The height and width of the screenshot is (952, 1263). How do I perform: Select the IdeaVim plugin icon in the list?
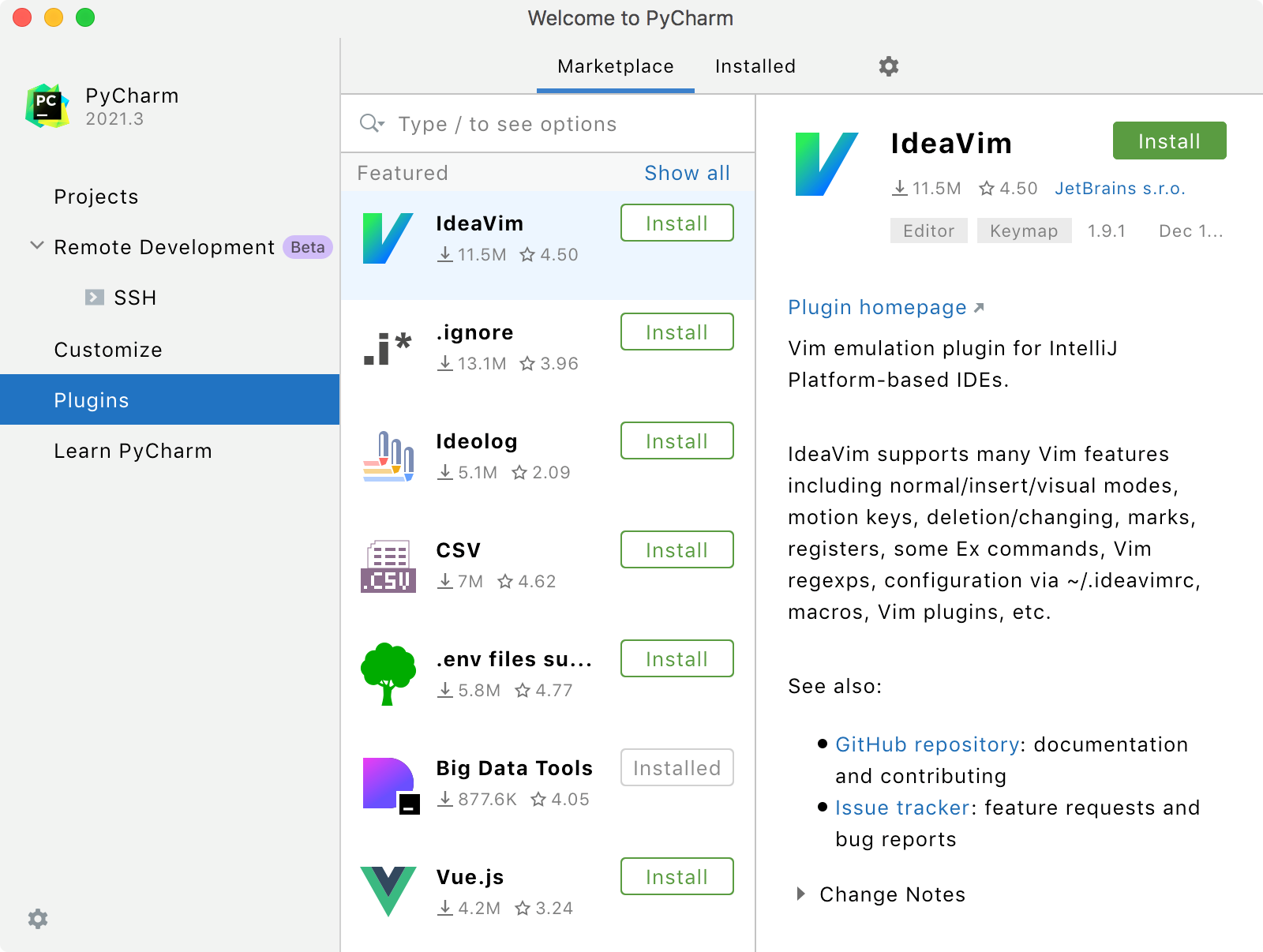388,237
